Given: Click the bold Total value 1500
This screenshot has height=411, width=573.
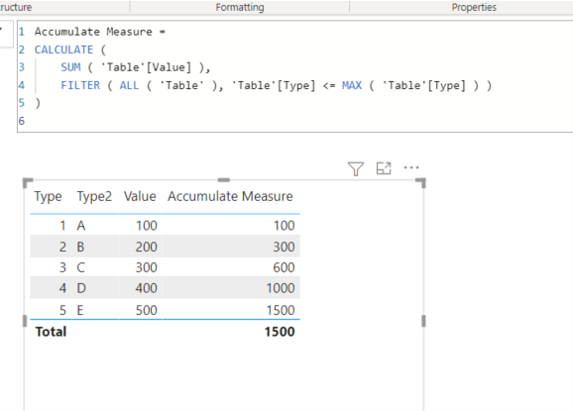Looking at the screenshot, I should [280, 332].
